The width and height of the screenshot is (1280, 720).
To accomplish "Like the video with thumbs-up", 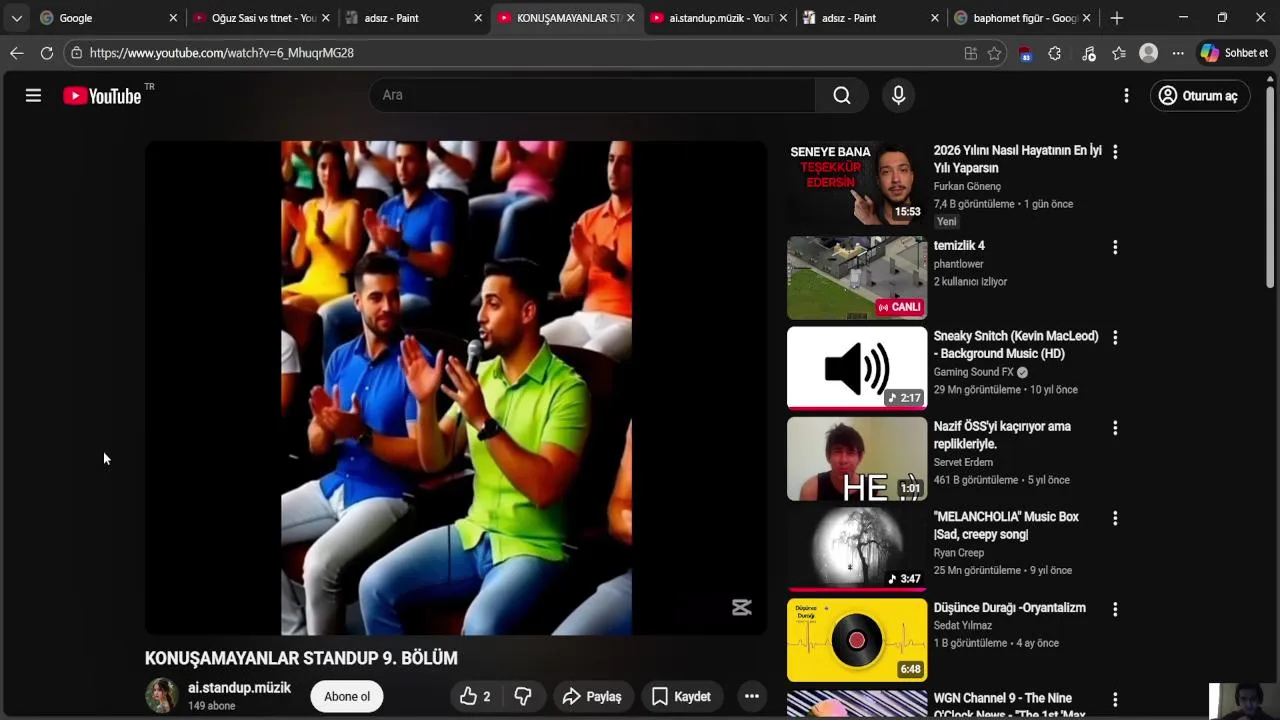I will pyautogui.click(x=476, y=697).
